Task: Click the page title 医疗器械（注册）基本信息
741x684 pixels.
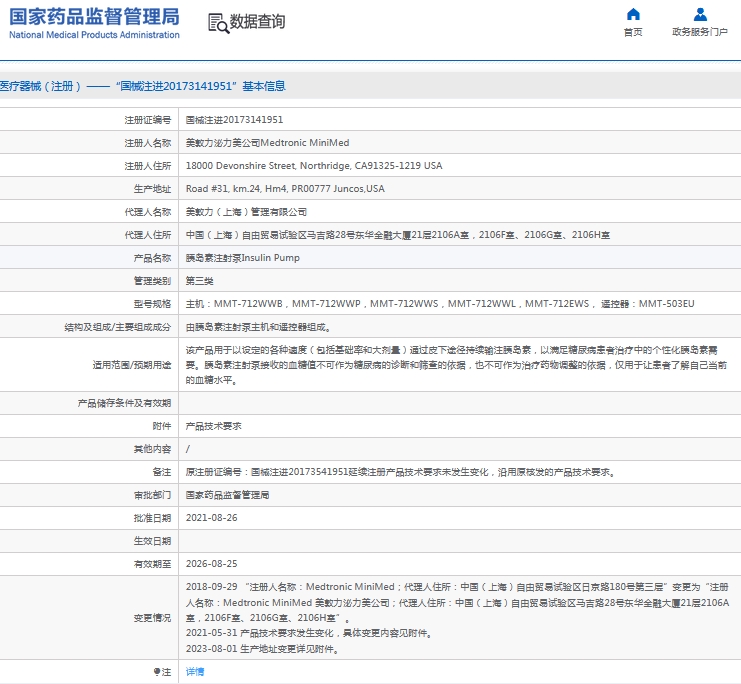Action: pos(142,86)
